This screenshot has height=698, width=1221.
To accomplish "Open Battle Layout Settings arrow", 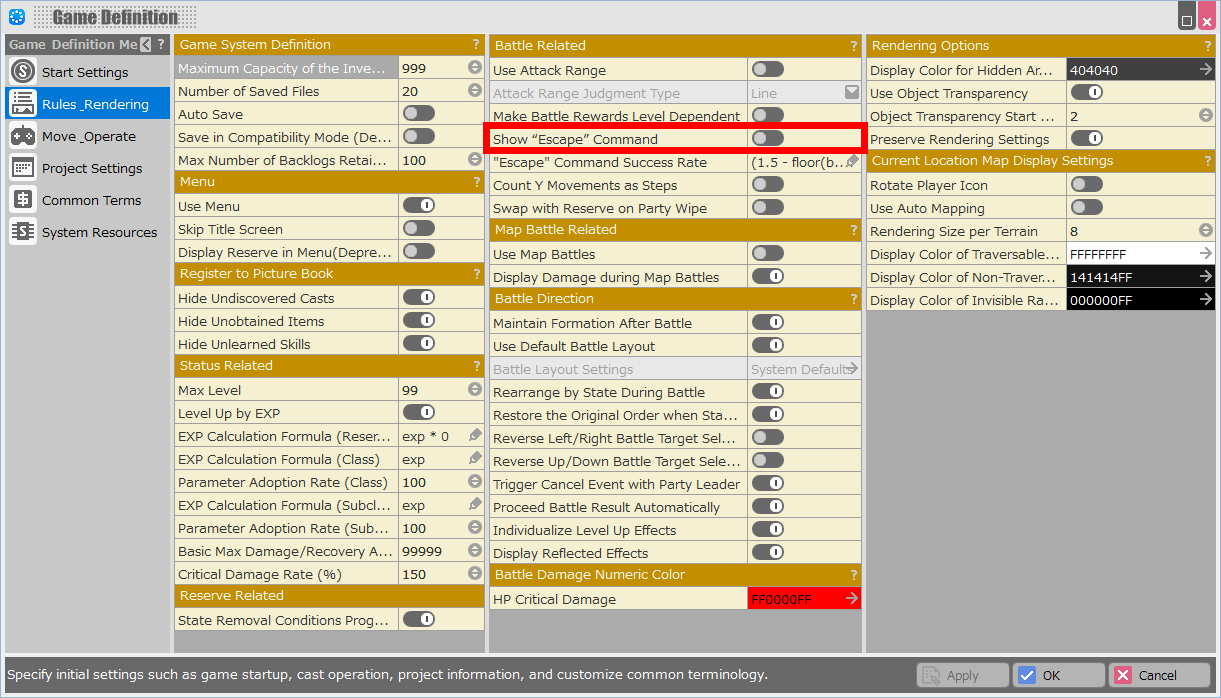I will [x=851, y=369].
